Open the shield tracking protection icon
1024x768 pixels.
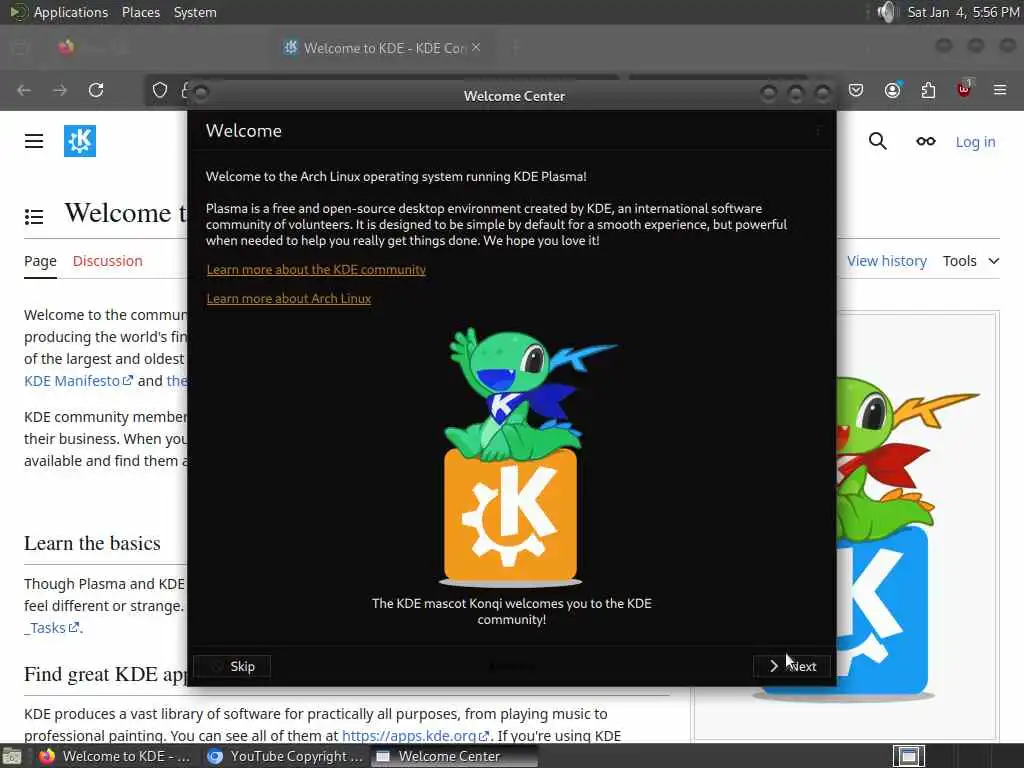pos(160,90)
